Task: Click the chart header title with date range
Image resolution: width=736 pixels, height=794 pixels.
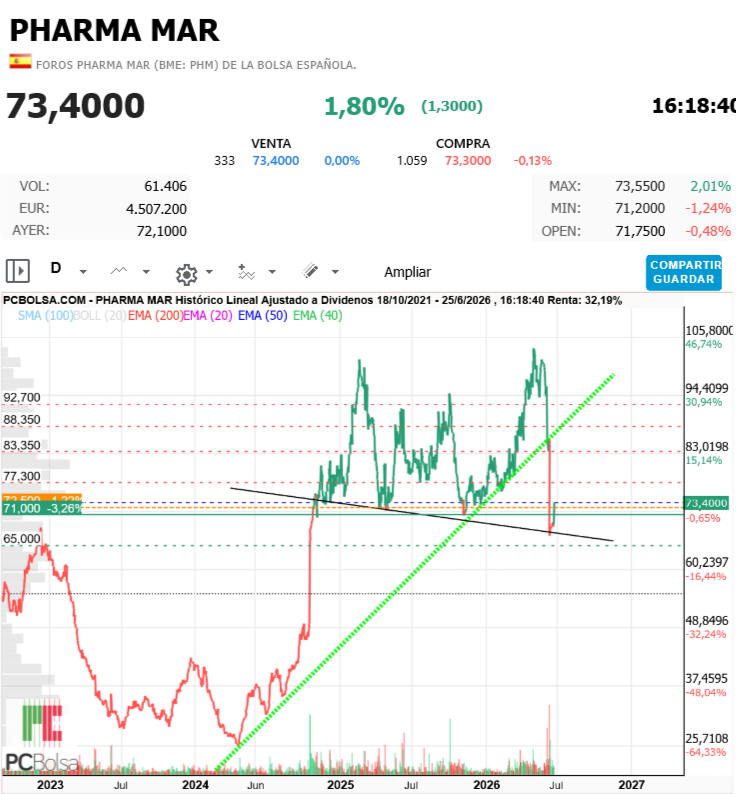Action: click(313, 300)
